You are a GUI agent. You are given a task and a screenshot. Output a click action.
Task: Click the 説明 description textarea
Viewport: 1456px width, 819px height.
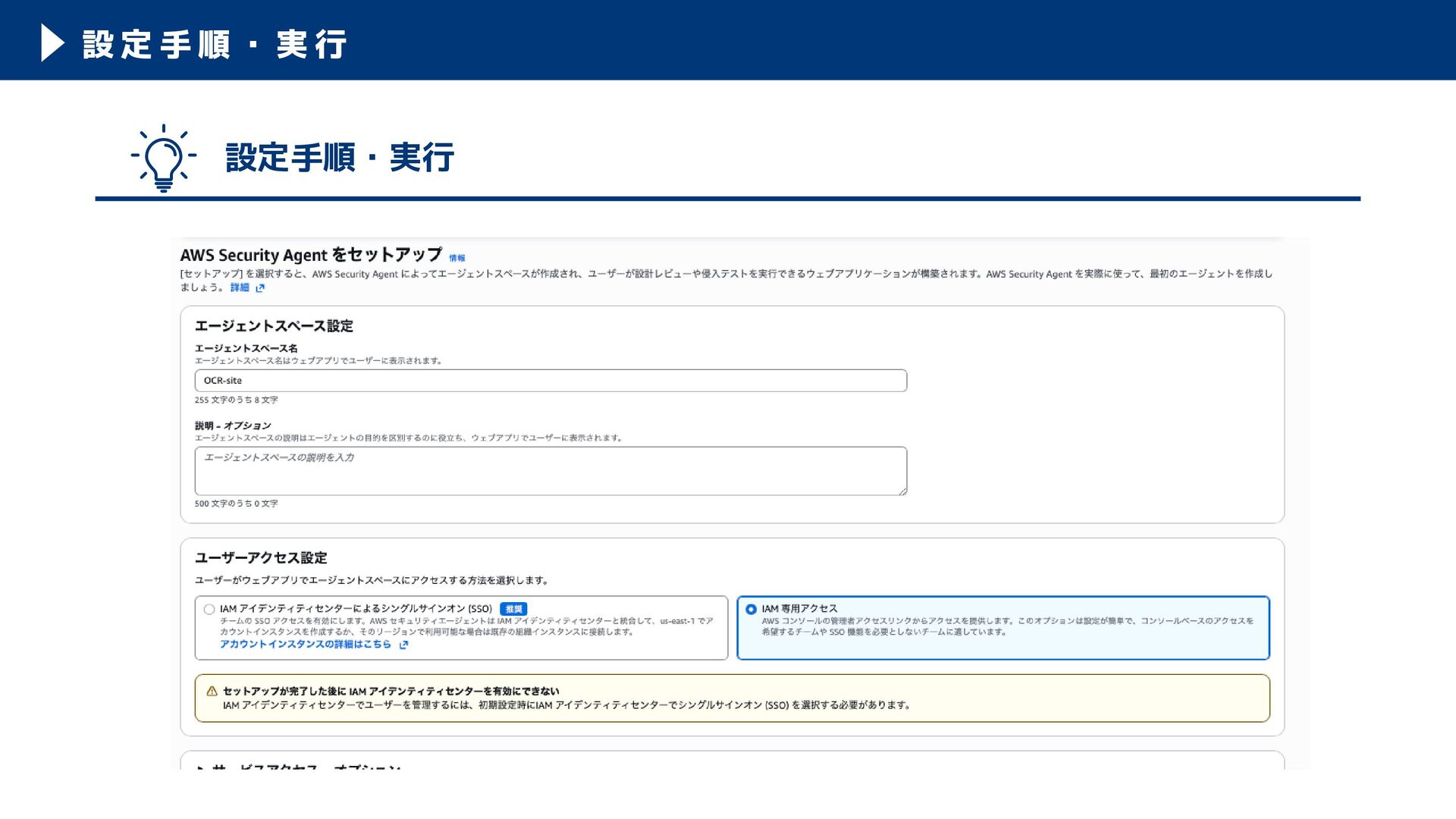coord(551,471)
